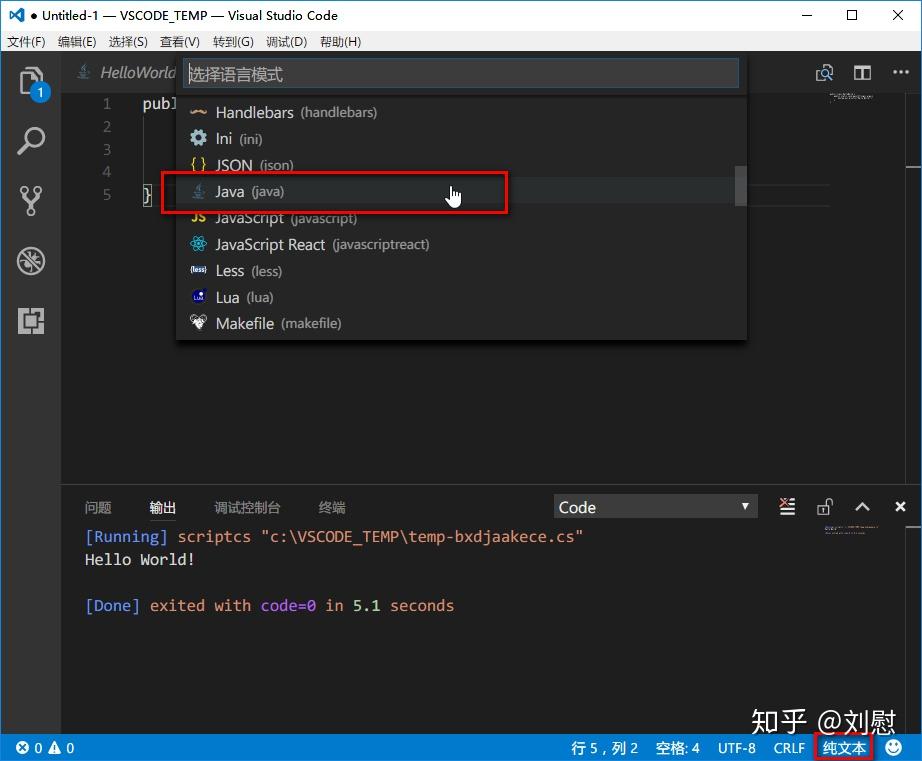This screenshot has width=922, height=761.
Task: Click line number 3 in the editor gutter
Action: (x=107, y=149)
